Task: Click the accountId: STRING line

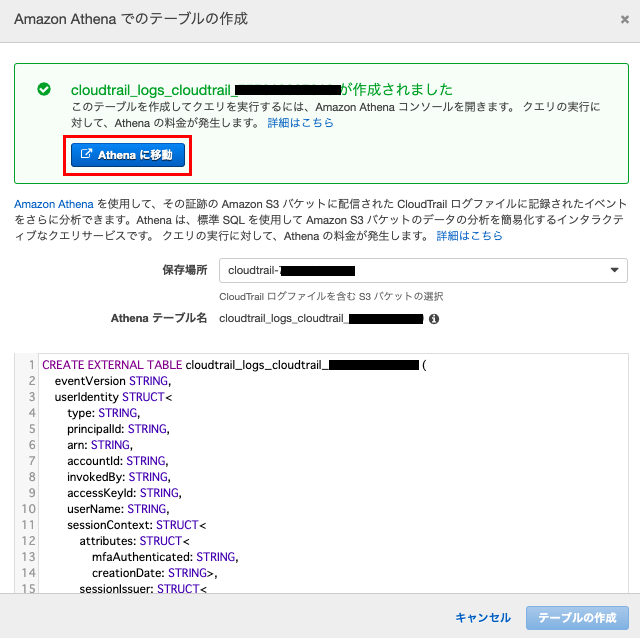Action: [x=118, y=461]
